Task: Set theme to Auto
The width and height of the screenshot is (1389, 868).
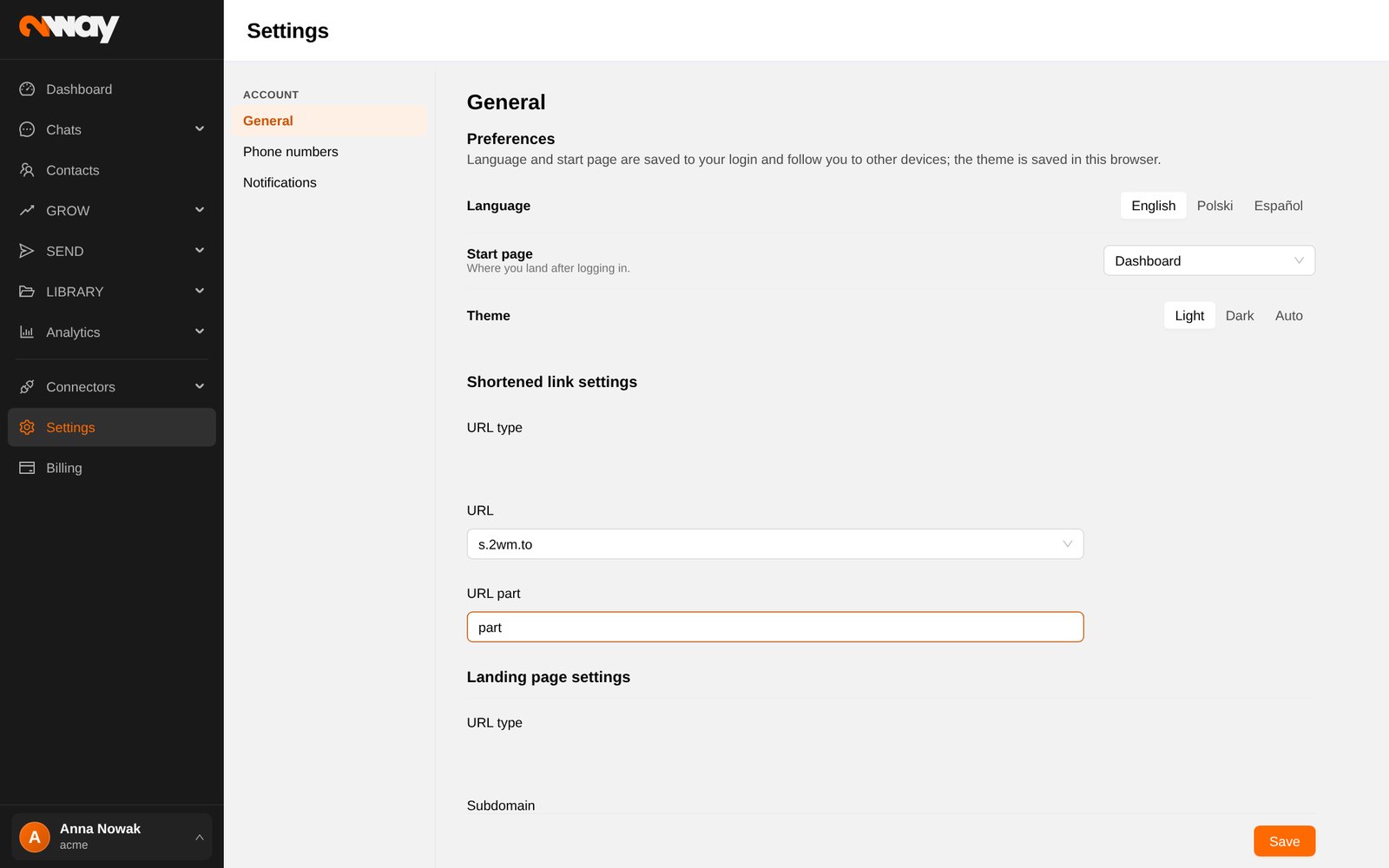Action: 1289,316
